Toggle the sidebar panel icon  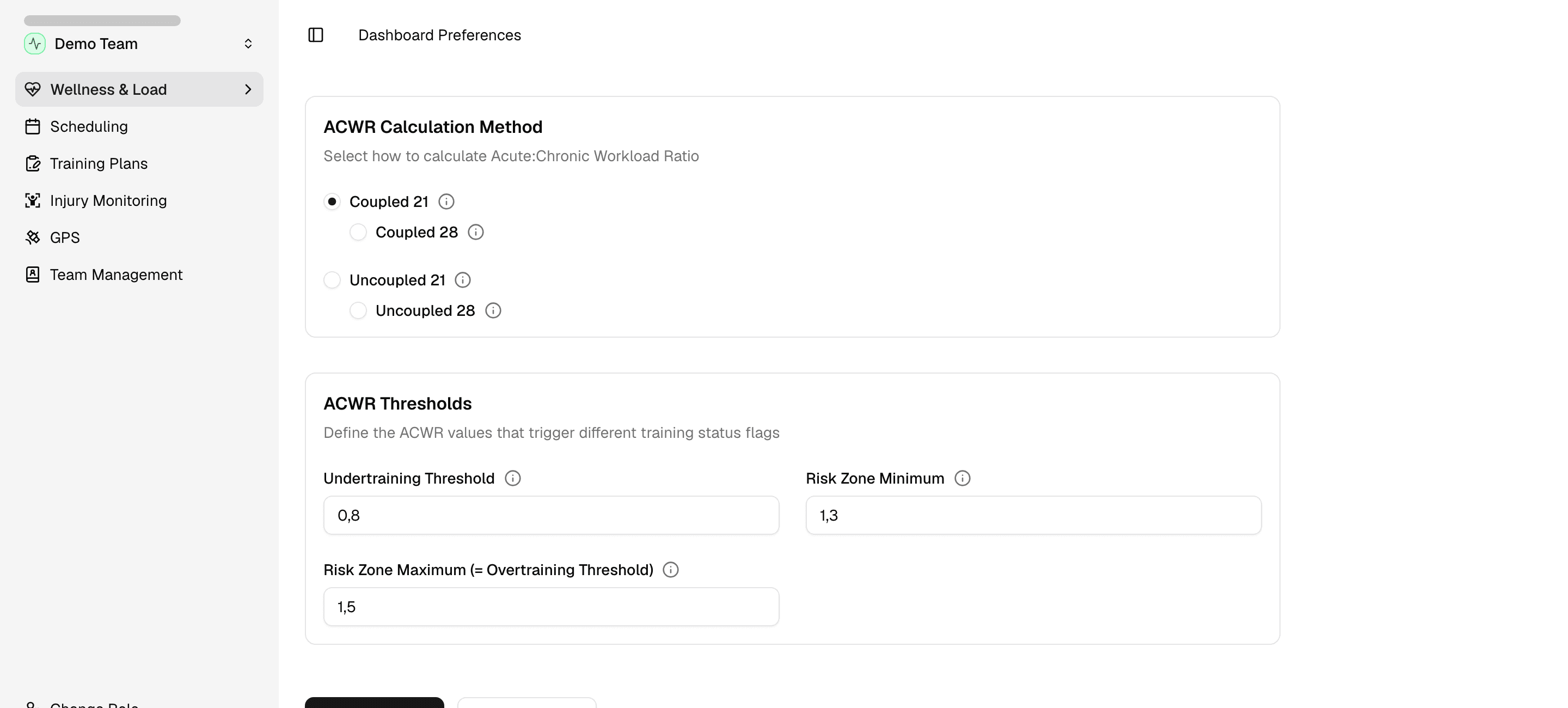click(x=315, y=35)
